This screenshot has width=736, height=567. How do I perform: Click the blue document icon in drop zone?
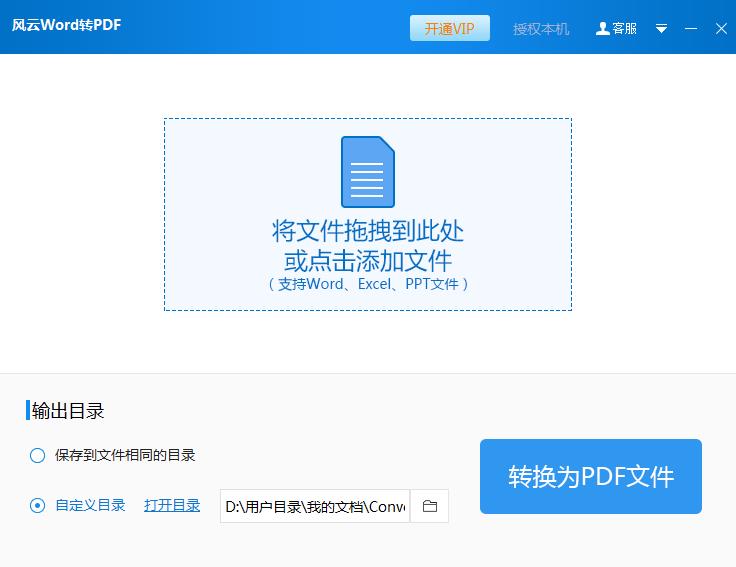point(368,172)
